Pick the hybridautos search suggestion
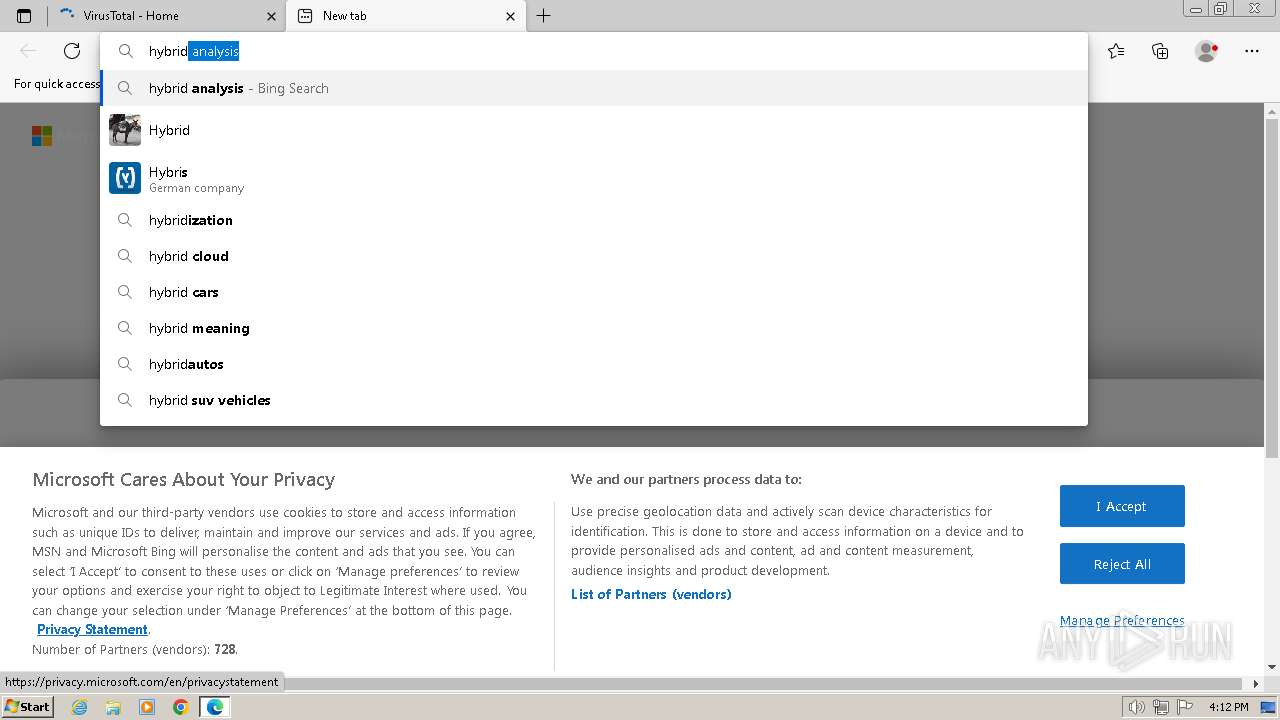Image resolution: width=1280 pixels, height=720 pixels. 594,364
